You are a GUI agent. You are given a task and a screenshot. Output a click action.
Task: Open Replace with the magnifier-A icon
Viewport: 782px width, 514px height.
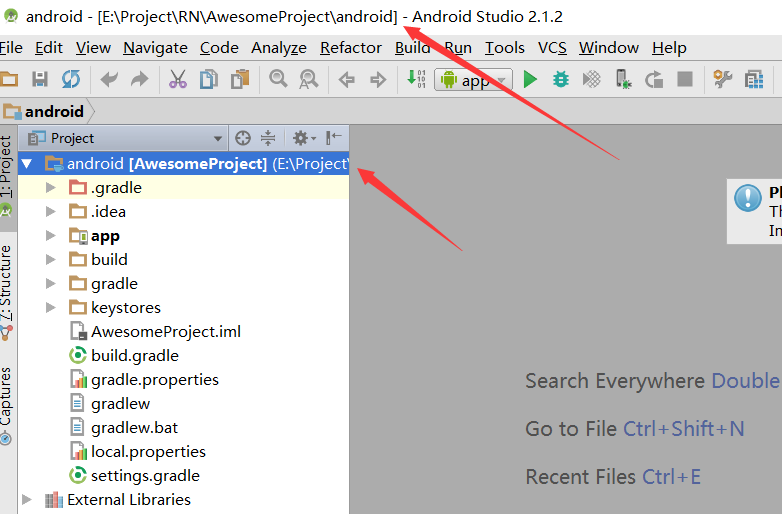click(309, 79)
